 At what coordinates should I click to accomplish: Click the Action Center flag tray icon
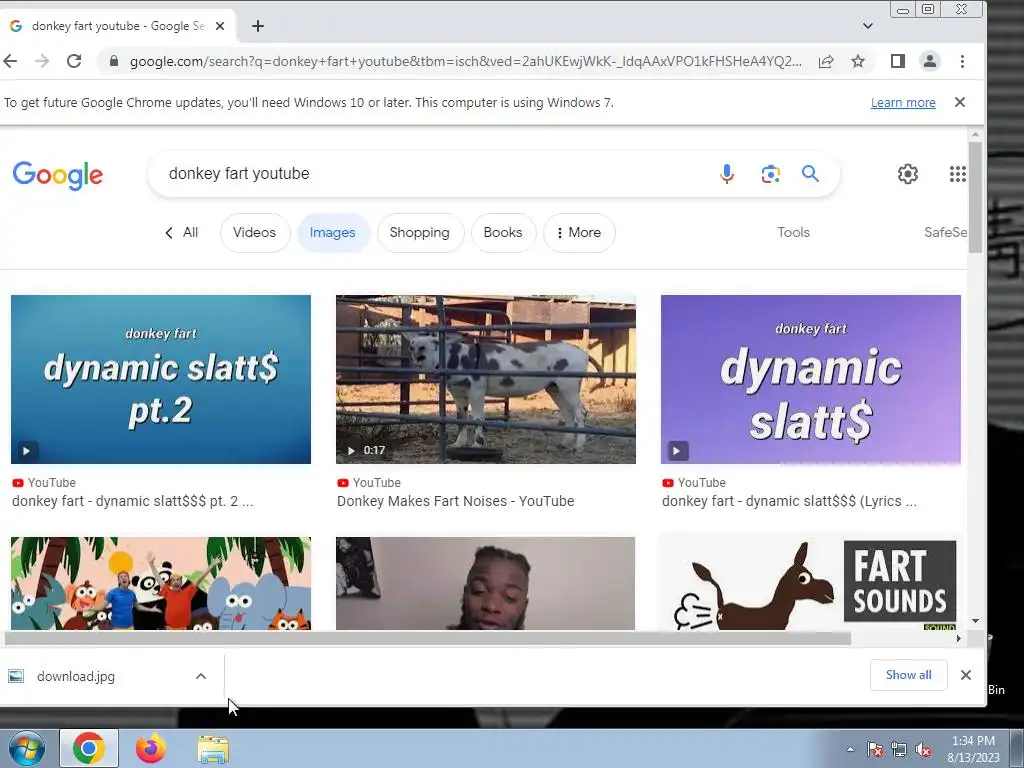coord(875,749)
